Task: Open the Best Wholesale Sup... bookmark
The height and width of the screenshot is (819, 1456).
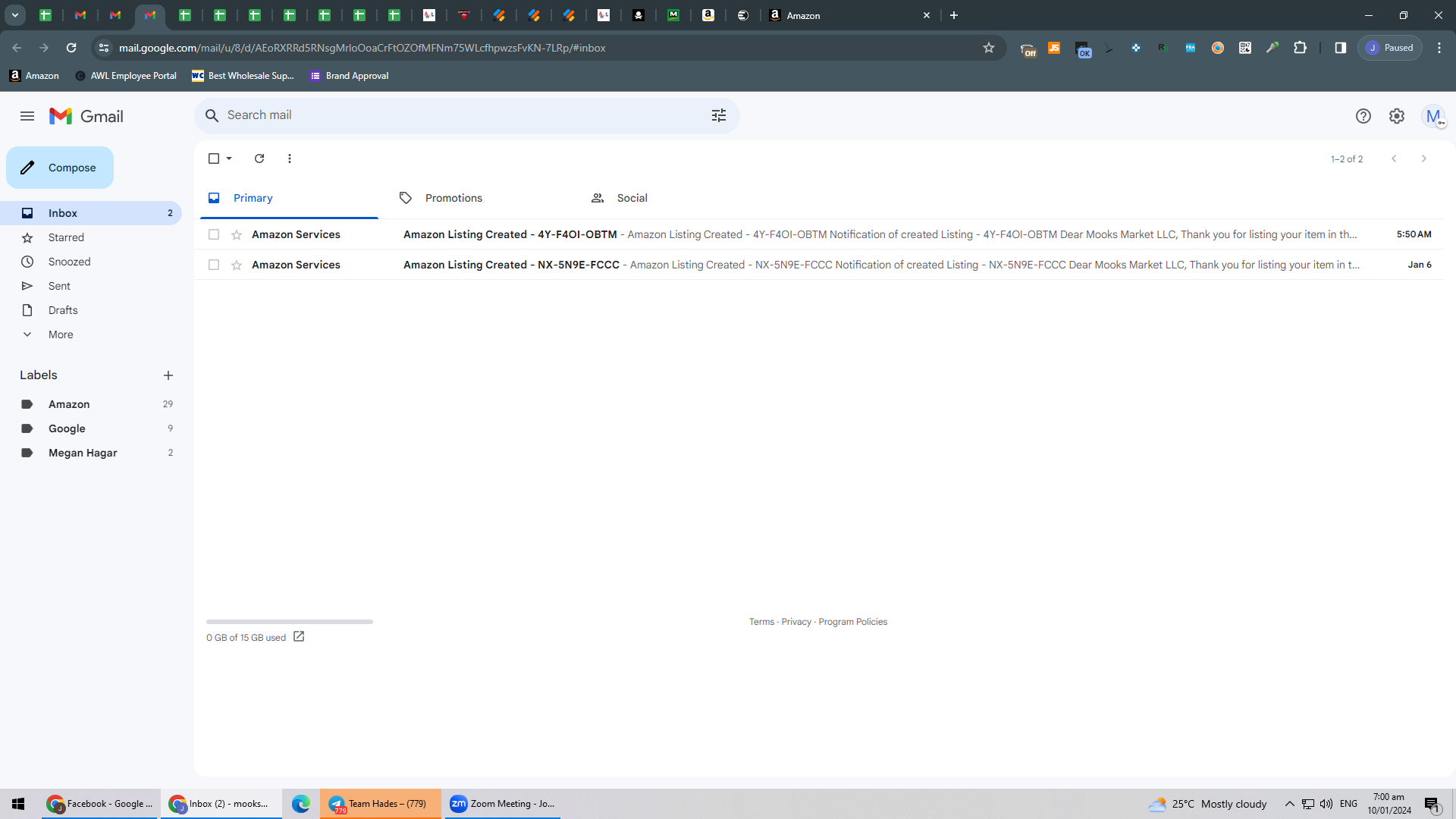Action: (243, 76)
